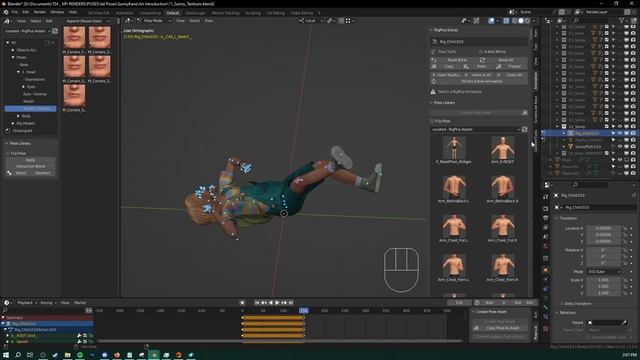Toggle viewport gizmos icon
The width and height of the screenshot is (640, 360).
coord(476,21)
